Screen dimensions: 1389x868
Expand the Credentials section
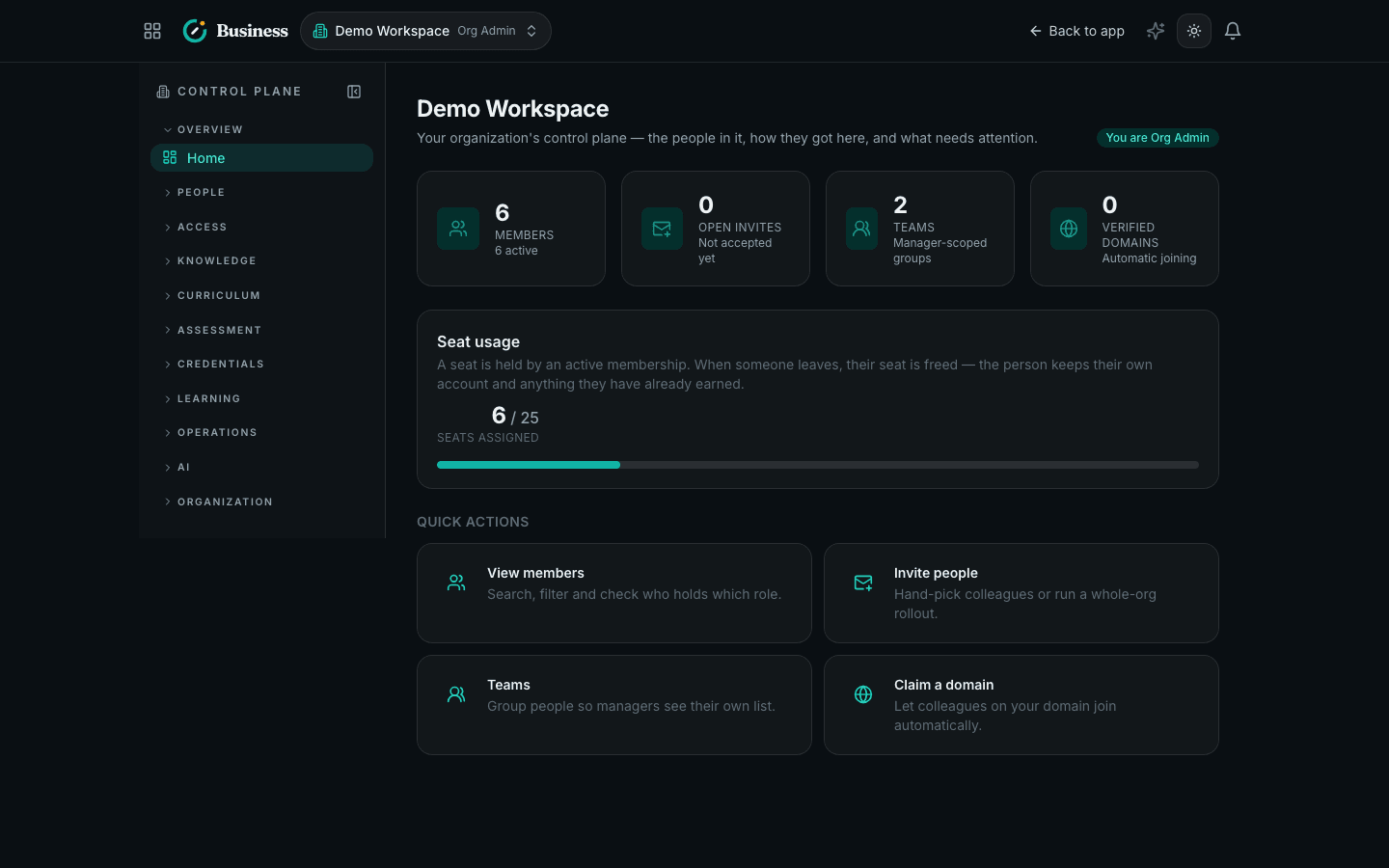[214, 365]
